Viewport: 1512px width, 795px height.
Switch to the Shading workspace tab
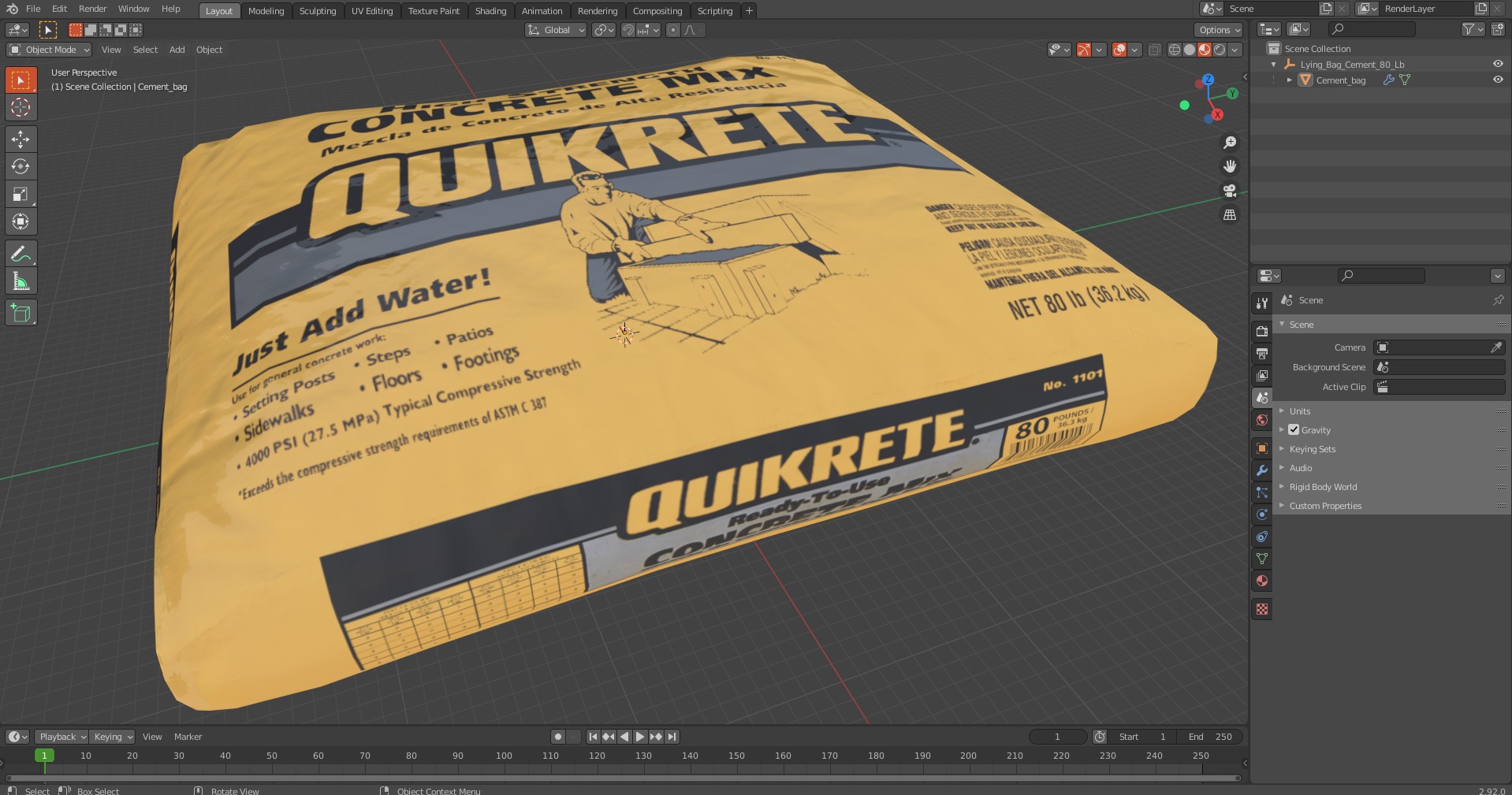click(490, 11)
